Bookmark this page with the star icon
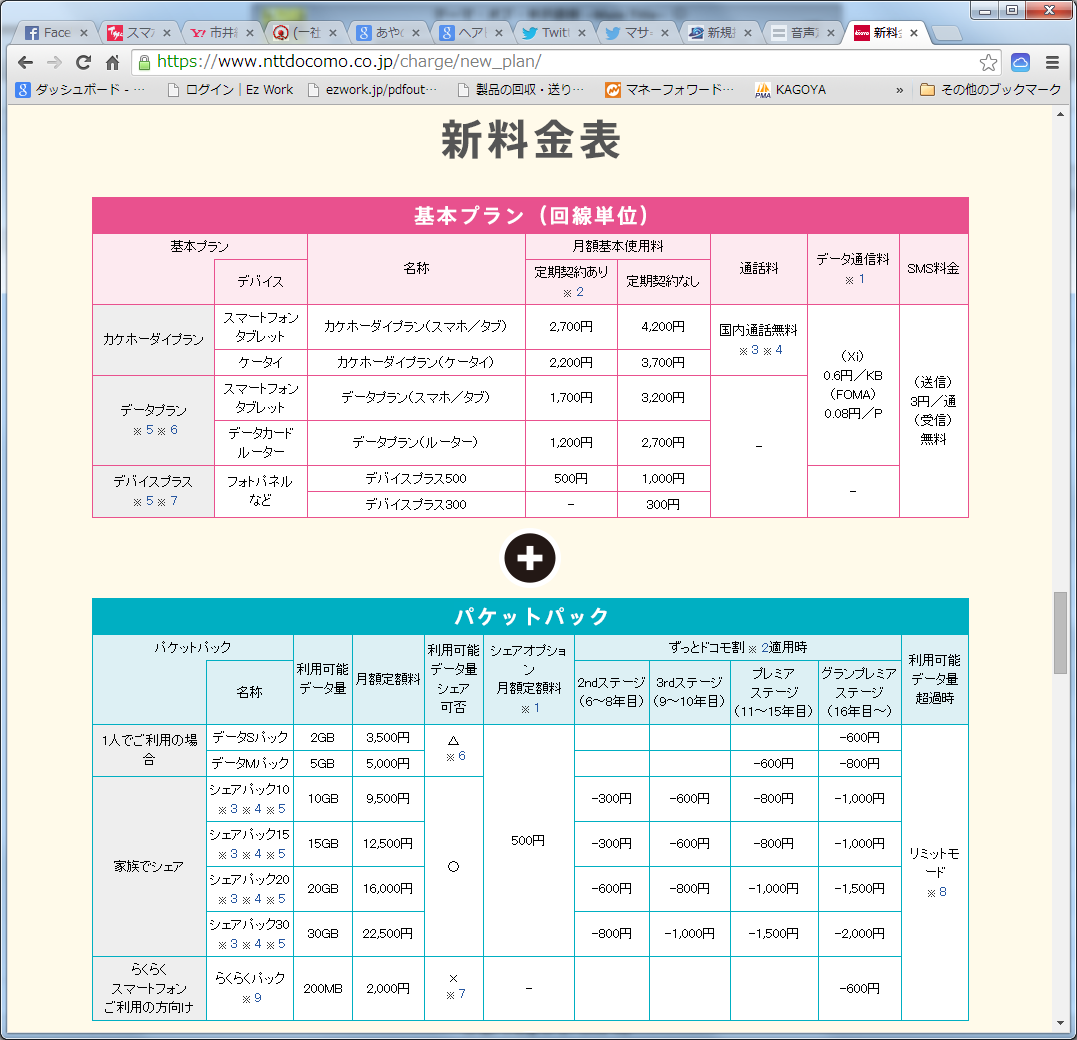 click(988, 62)
